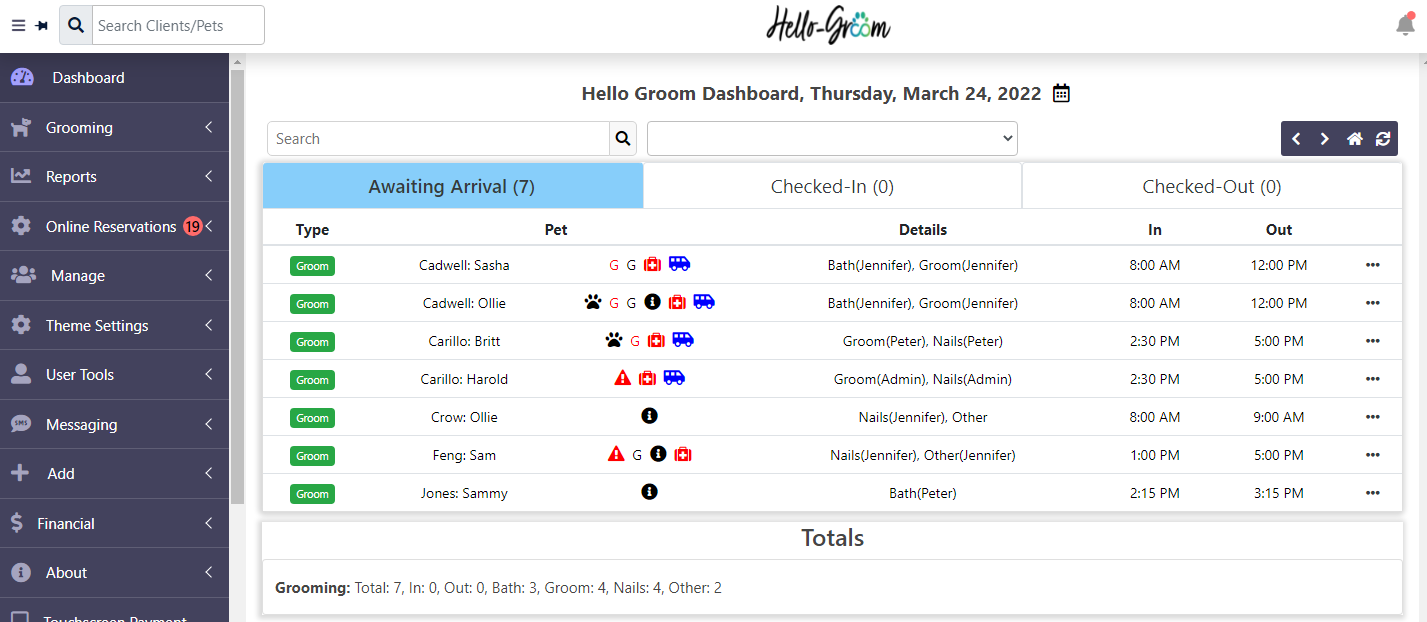Open options menu for Jones: Sammy row
Image resolution: width=1427 pixels, height=622 pixels.
[x=1372, y=493]
